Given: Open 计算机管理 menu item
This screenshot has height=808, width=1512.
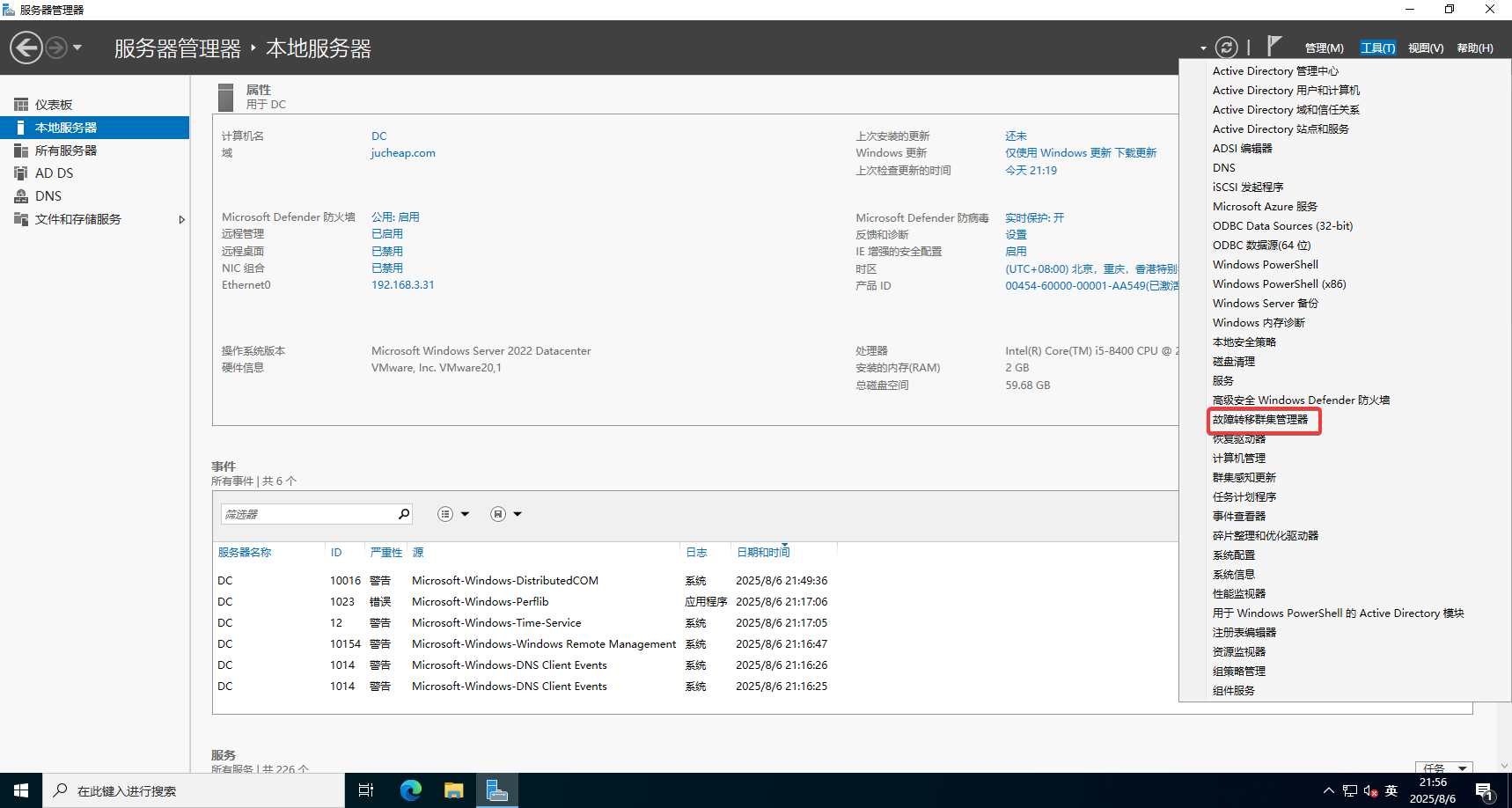Looking at the screenshot, I should click(x=1238, y=459).
